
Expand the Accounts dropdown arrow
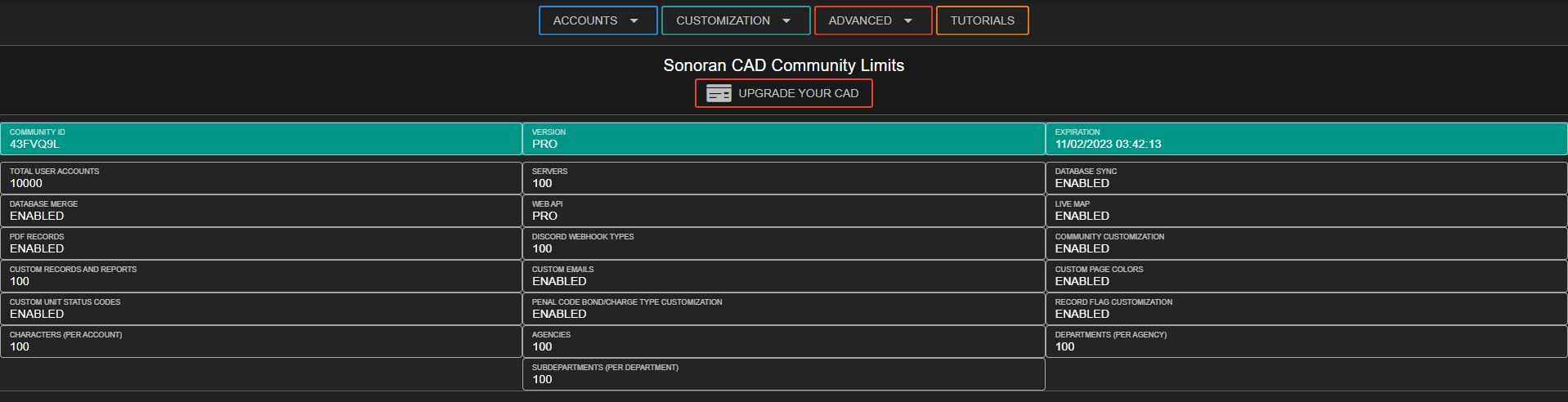coord(634,21)
